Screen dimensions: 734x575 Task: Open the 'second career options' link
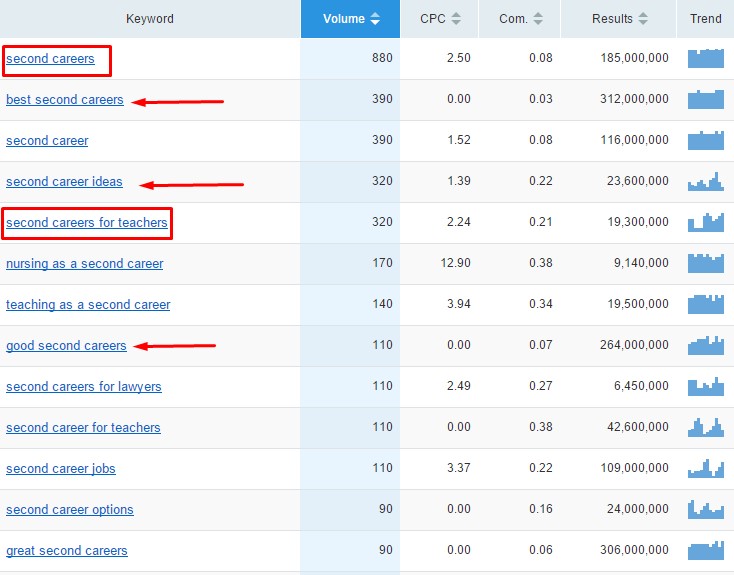click(x=70, y=509)
